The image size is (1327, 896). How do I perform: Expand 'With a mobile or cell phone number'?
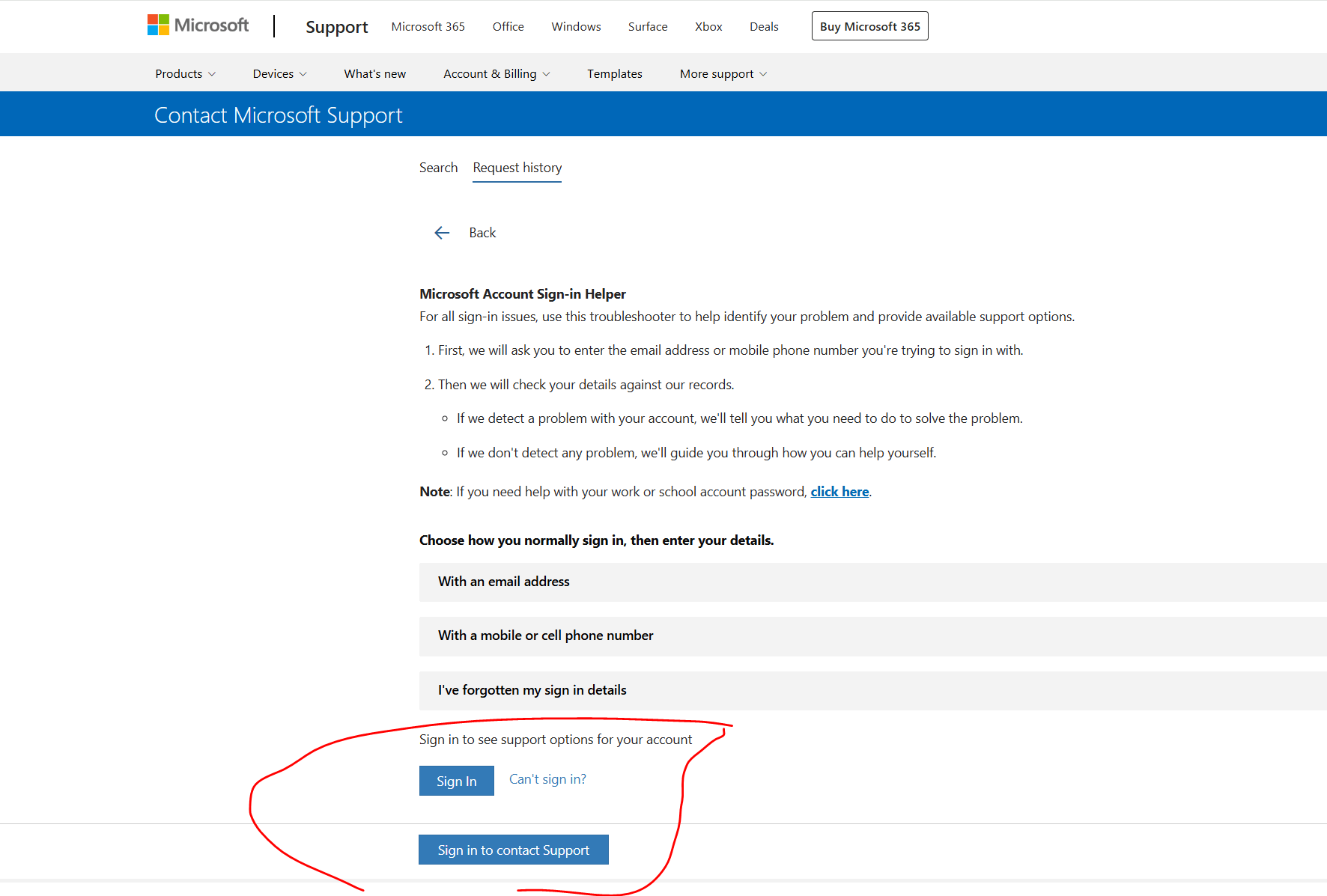pos(873,636)
